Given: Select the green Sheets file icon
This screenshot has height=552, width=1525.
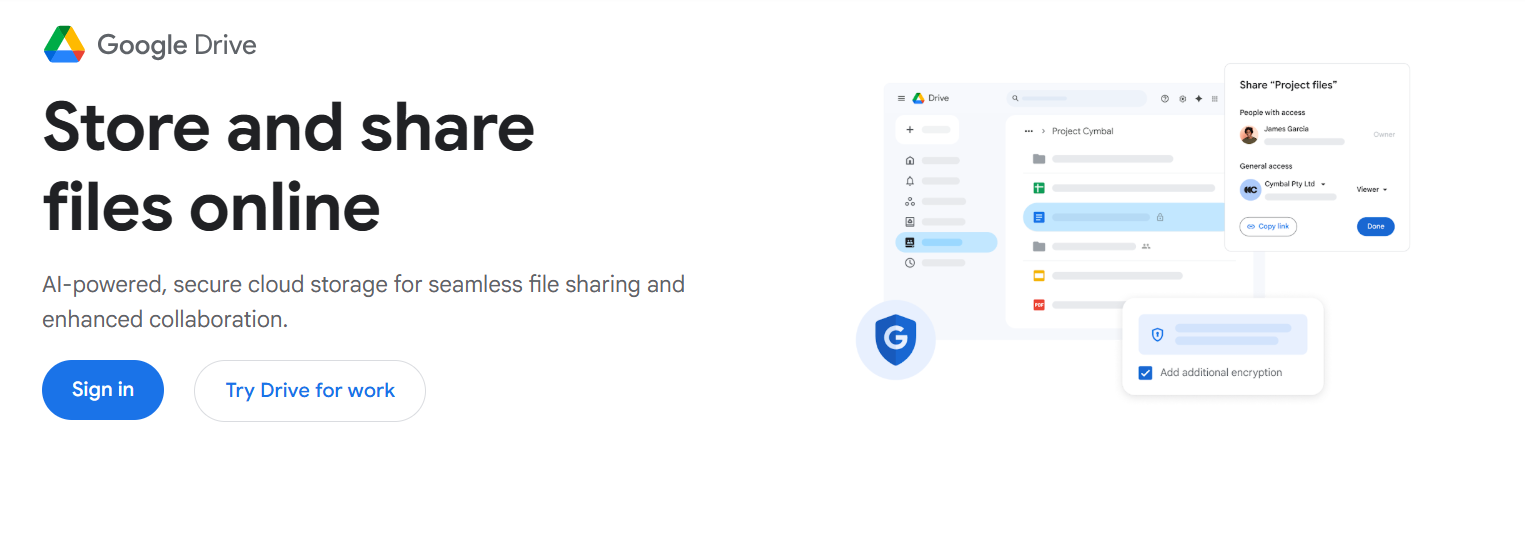Looking at the screenshot, I should pyautogui.click(x=1039, y=188).
